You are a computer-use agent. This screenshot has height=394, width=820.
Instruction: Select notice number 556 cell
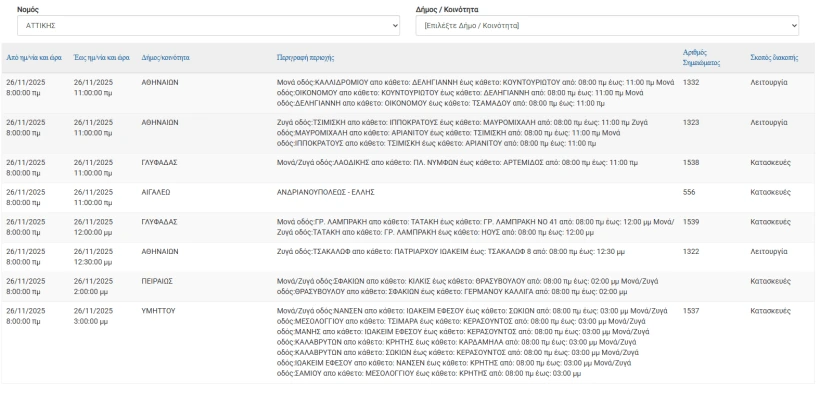pyautogui.click(x=689, y=193)
